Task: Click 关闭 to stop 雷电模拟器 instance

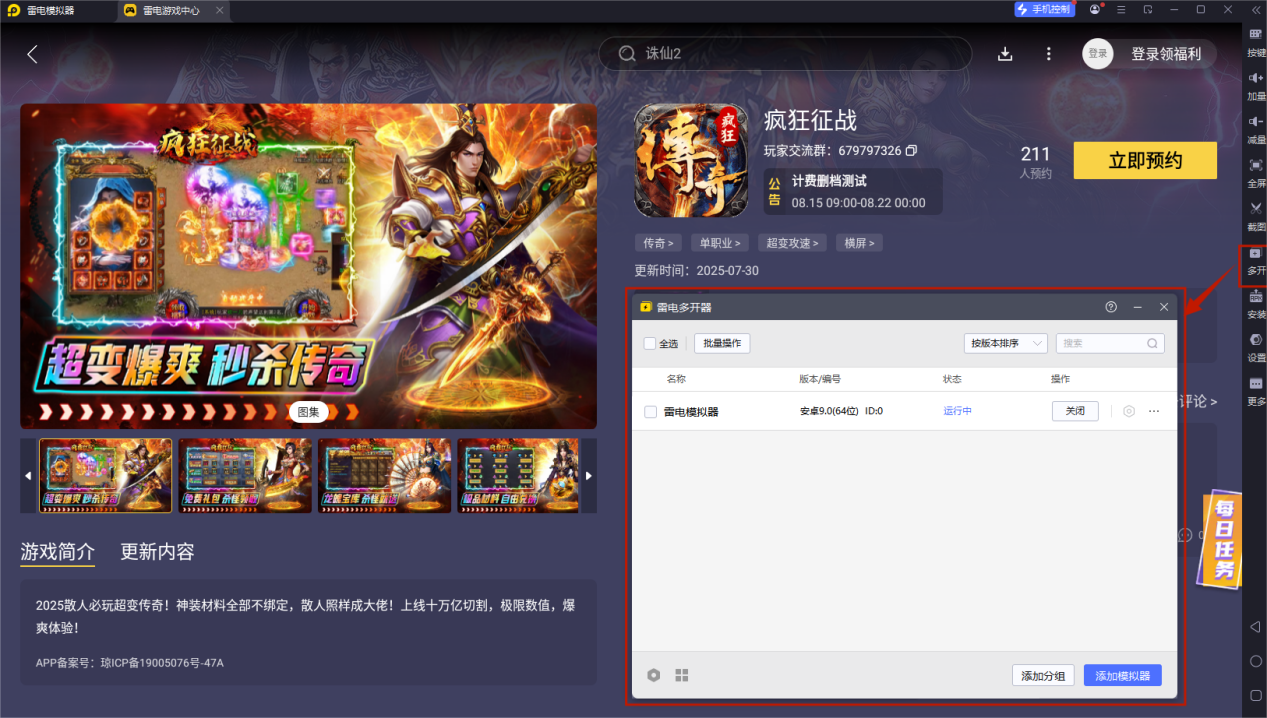Action: point(1075,411)
